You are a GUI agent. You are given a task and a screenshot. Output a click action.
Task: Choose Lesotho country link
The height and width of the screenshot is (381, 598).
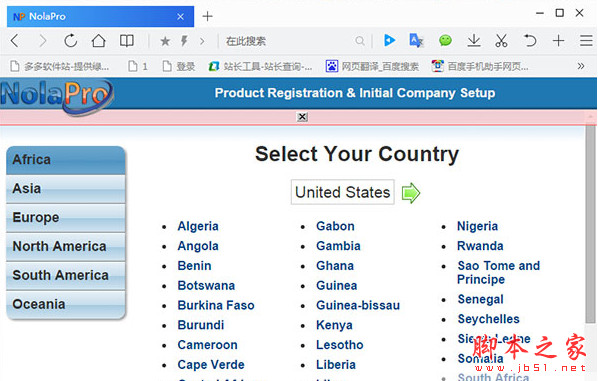[x=340, y=345]
